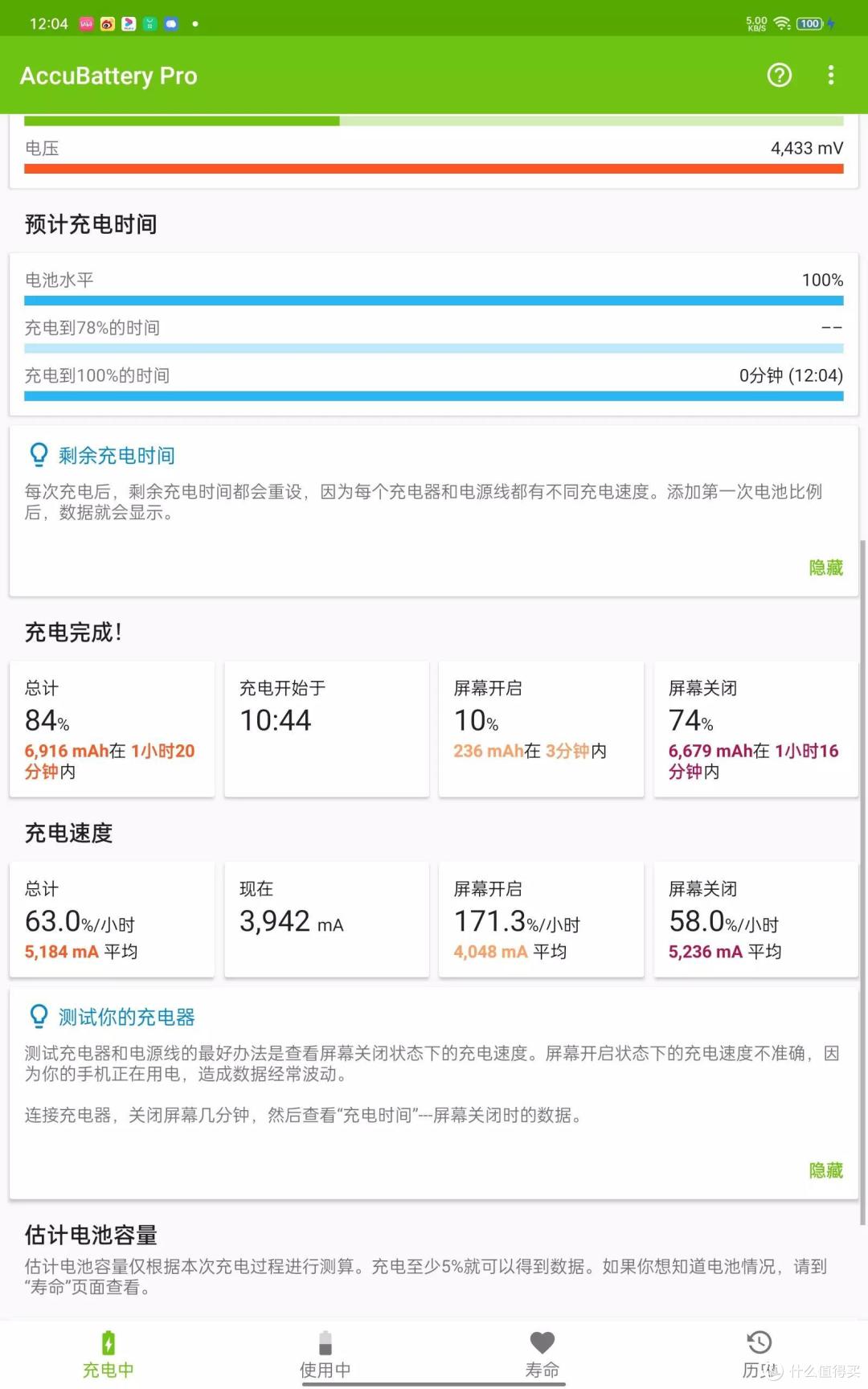Hide the 剩余充电时间 tip card
Viewport: 868px width, 1389px height.
coord(825,567)
